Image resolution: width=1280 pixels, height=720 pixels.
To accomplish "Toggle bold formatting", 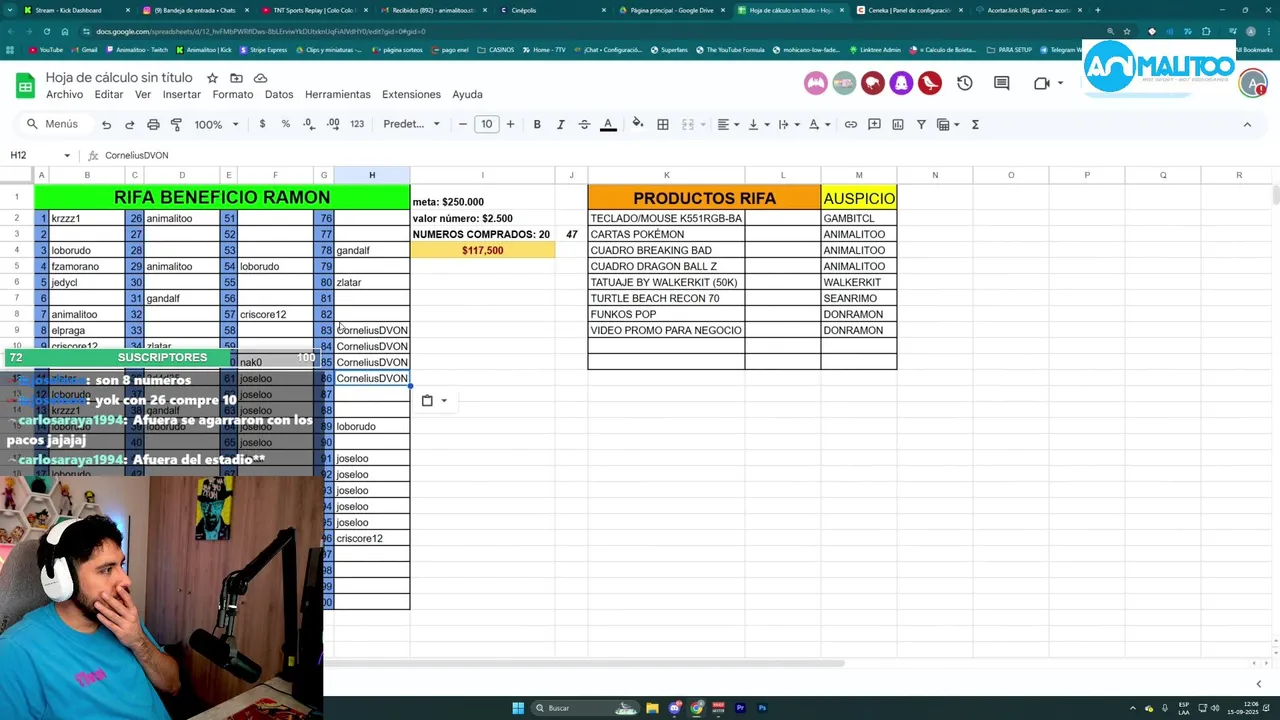I will pos(537,124).
